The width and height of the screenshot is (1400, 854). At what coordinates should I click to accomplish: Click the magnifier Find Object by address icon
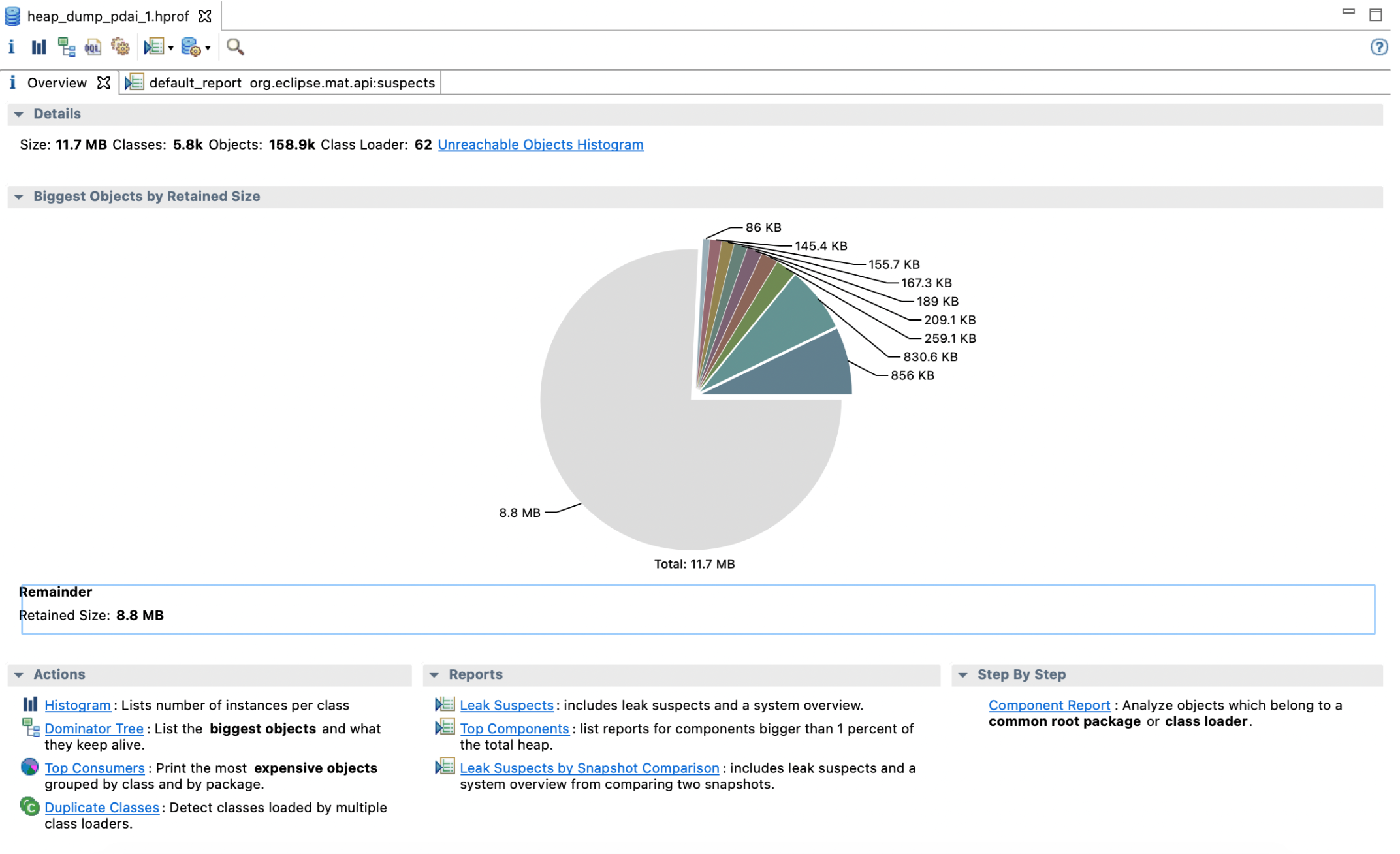tap(235, 47)
